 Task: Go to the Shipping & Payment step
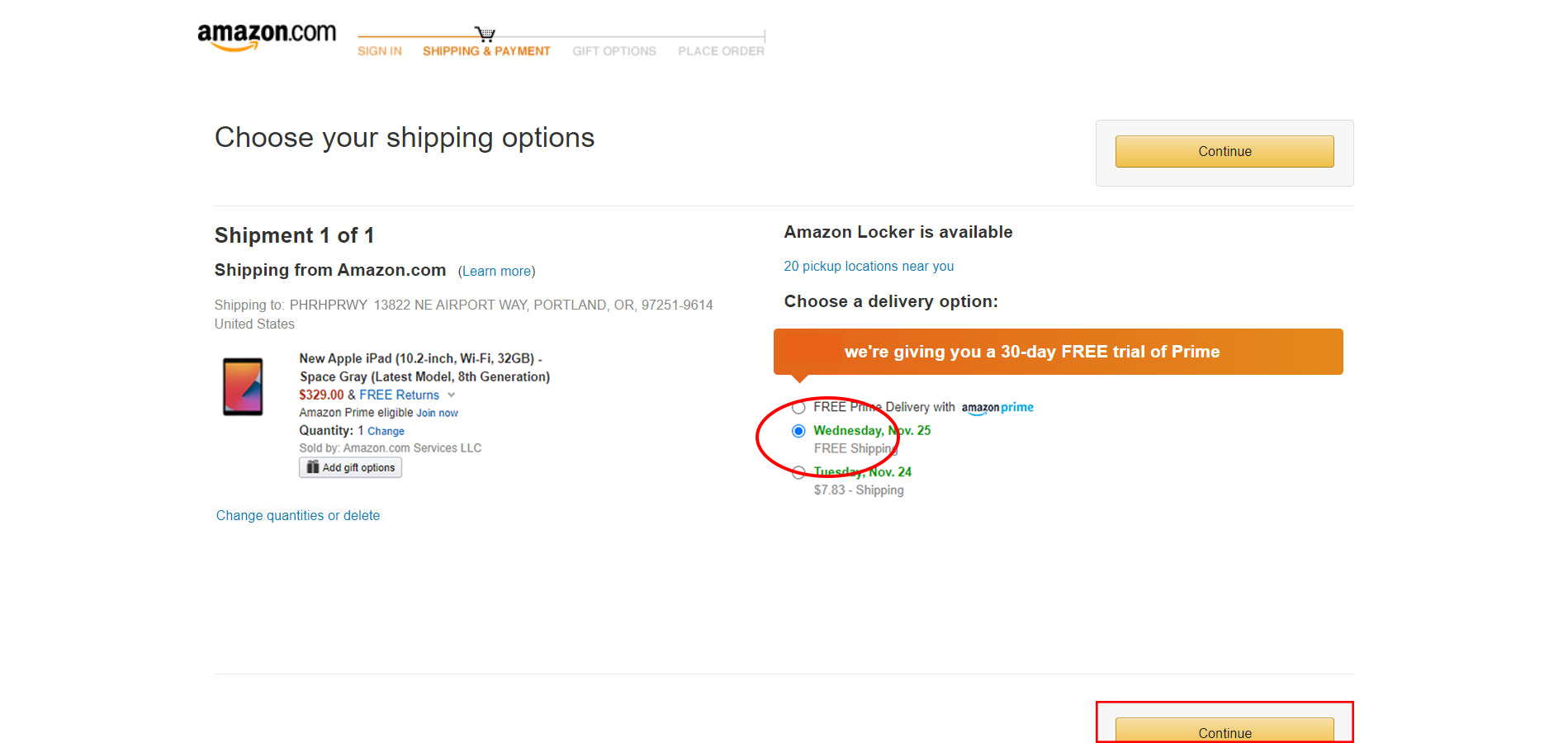(x=486, y=51)
